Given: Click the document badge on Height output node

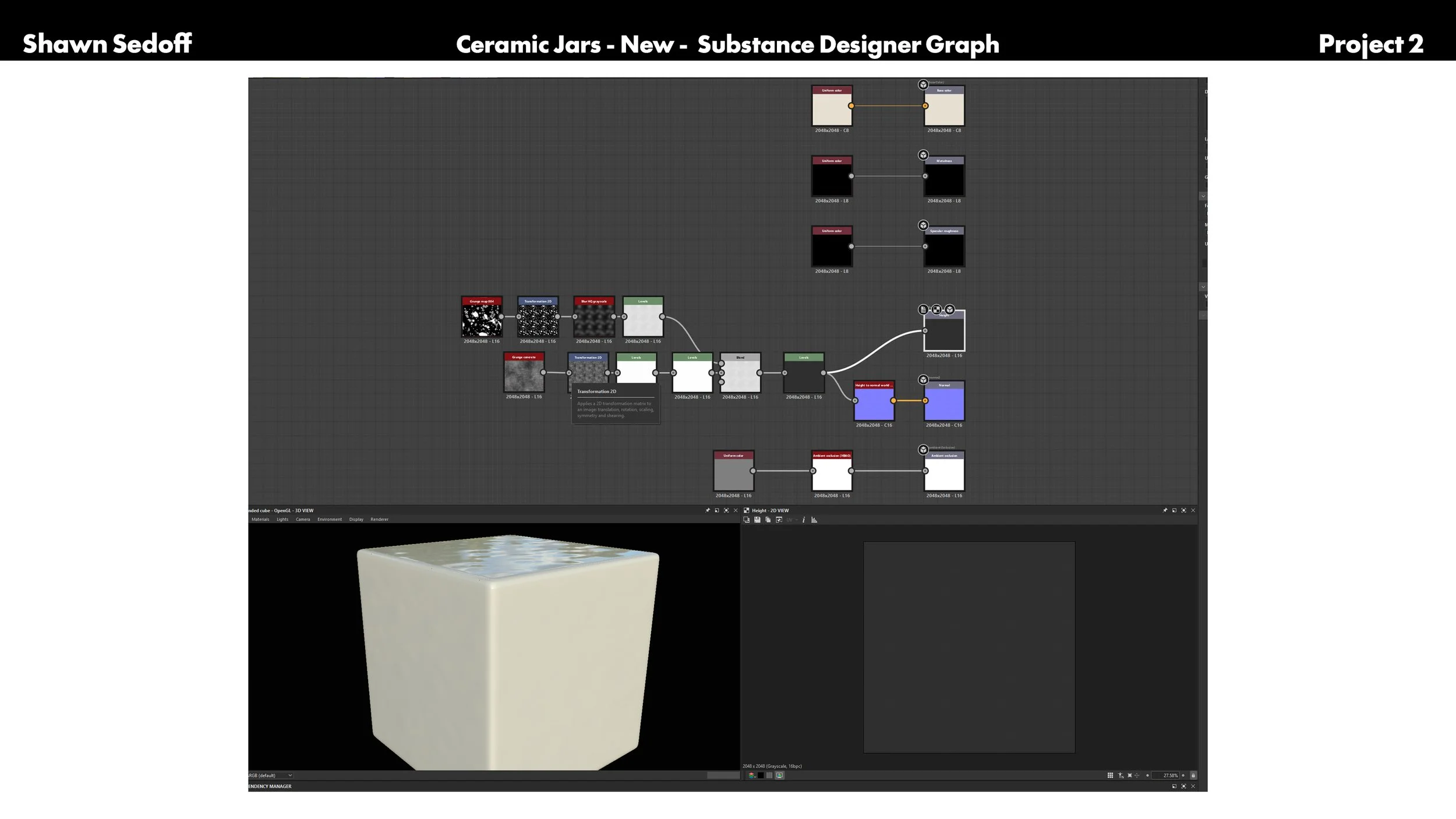Looking at the screenshot, I should pos(923,309).
